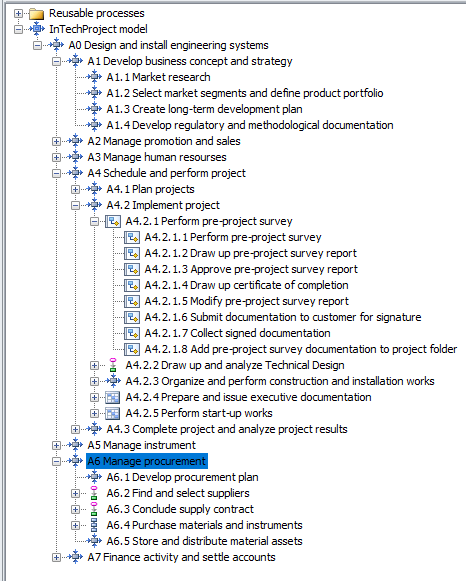Click the A4.2.1.6 Submit documentation icon
Screen dimensions: 466x581
[x=132, y=317]
